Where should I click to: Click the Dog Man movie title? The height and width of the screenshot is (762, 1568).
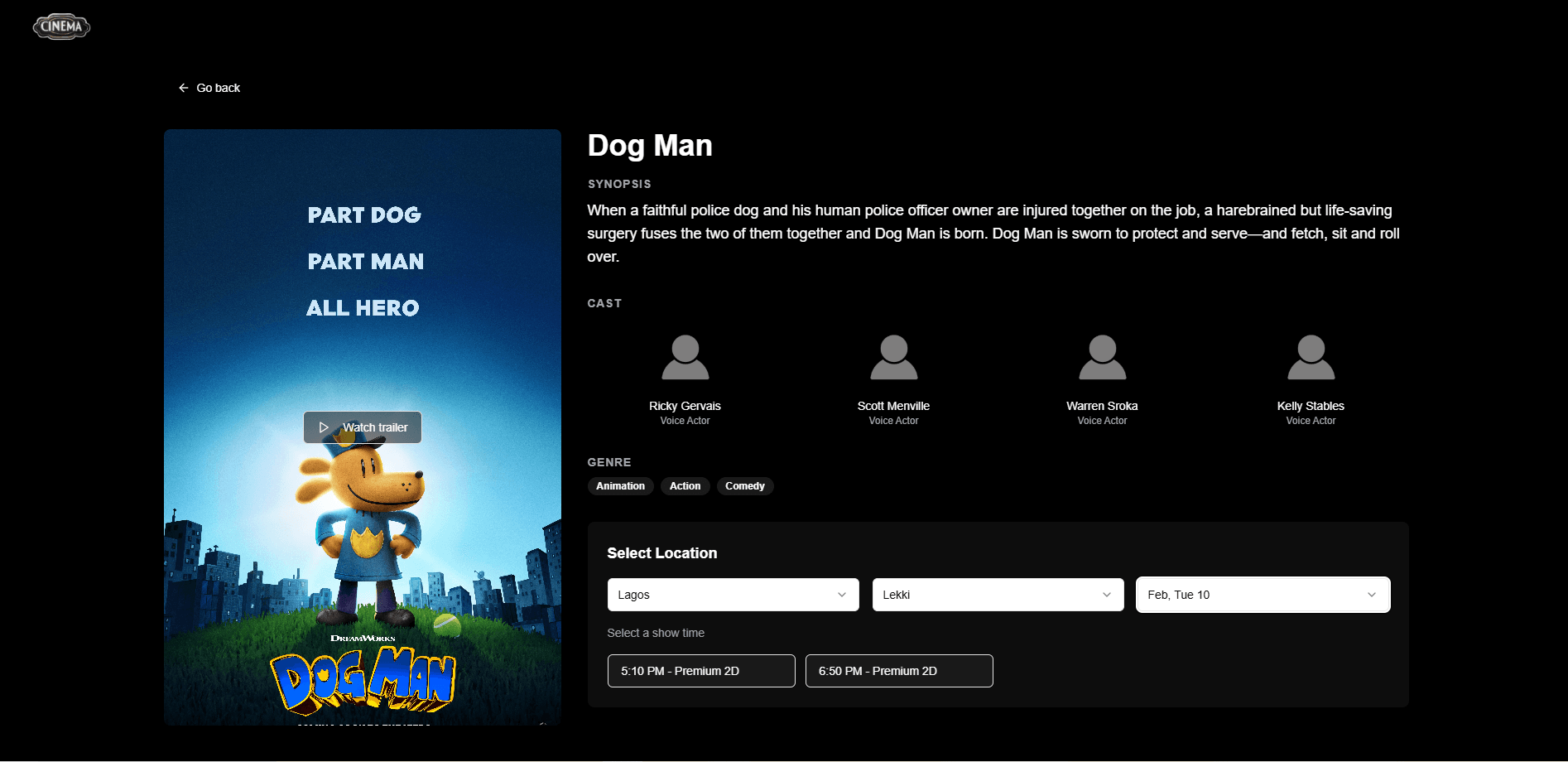pos(649,146)
